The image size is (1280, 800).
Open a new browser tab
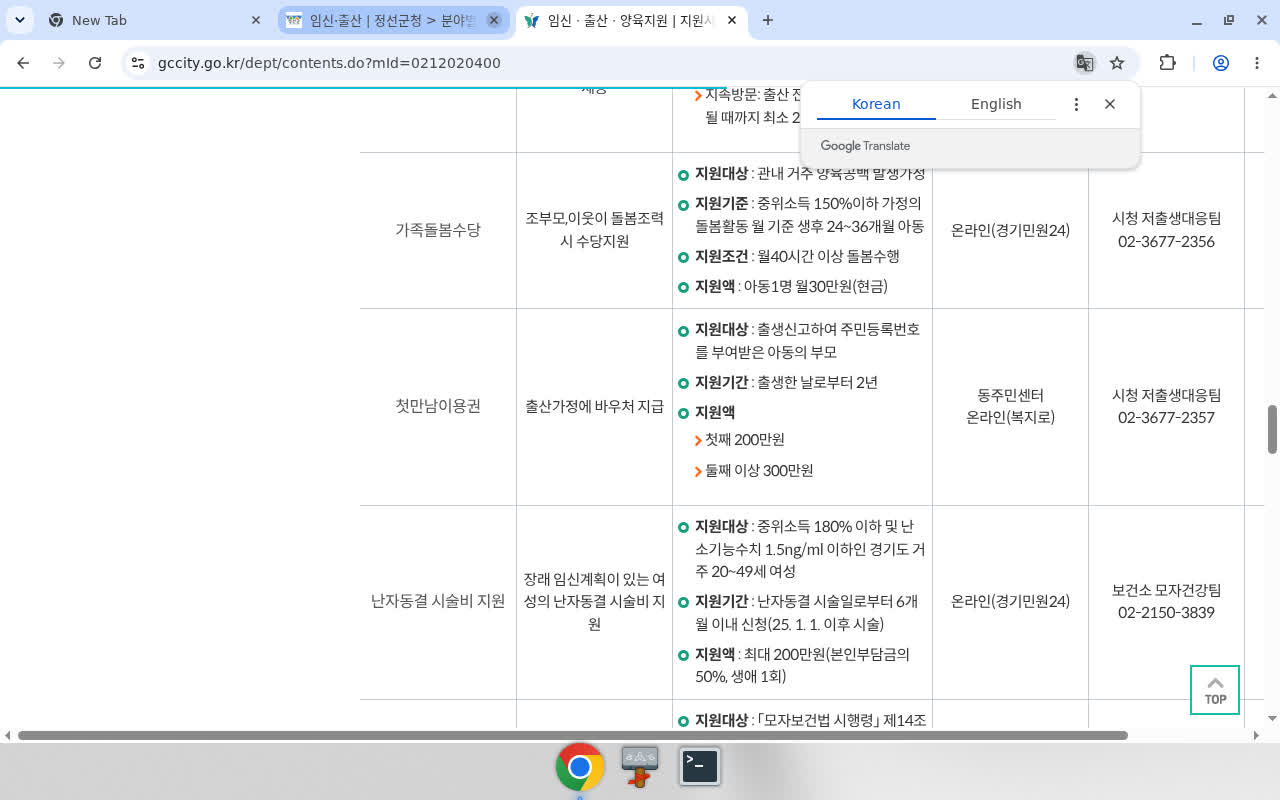pos(768,20)
